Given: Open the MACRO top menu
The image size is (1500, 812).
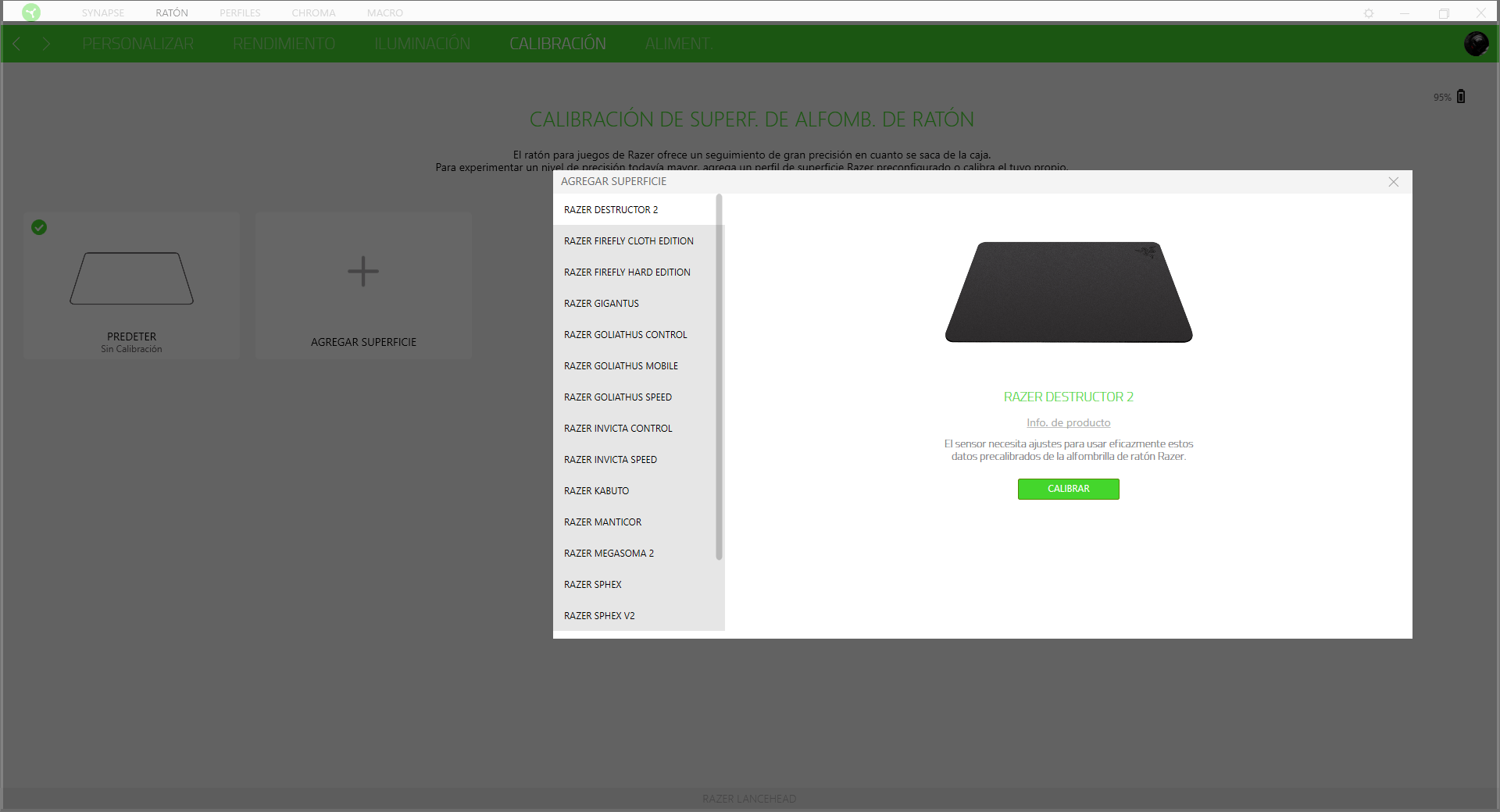Looking at the screenshot, I should (x=385, y=13).
